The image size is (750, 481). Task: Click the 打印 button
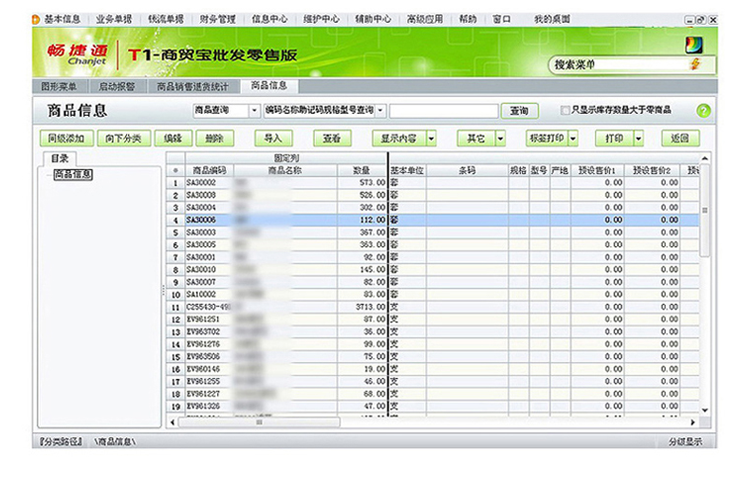tap(615, 139)
